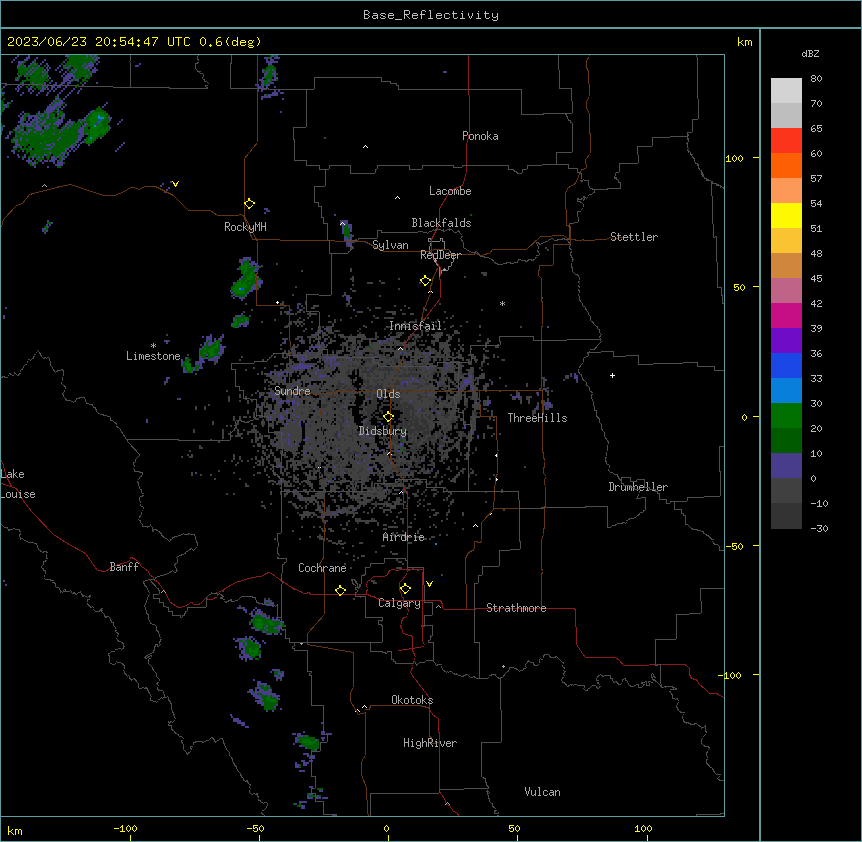Image resolution: width=862 pixels, height=842 pixels.
Task: Select the Blackfalds label
Action: pos(441,223)
